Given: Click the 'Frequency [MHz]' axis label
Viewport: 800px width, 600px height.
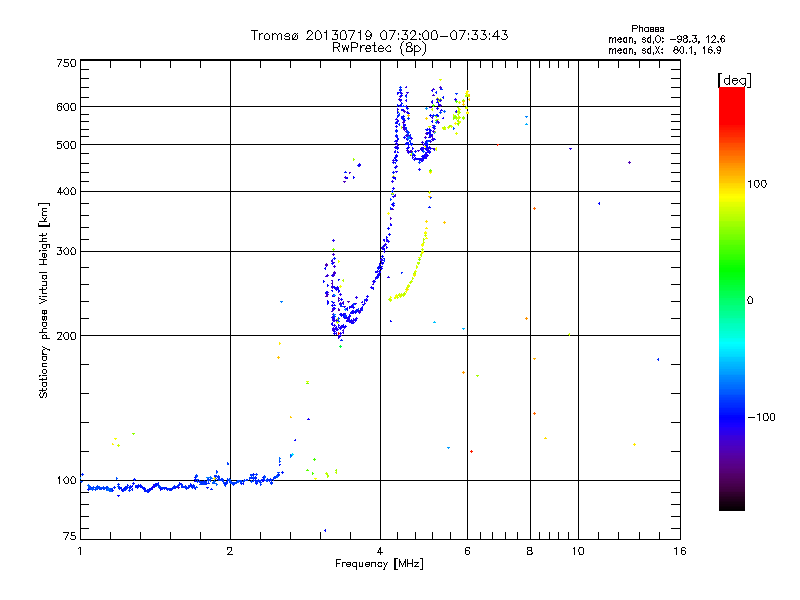Looking at the screenshot, I should coord(379,564).
